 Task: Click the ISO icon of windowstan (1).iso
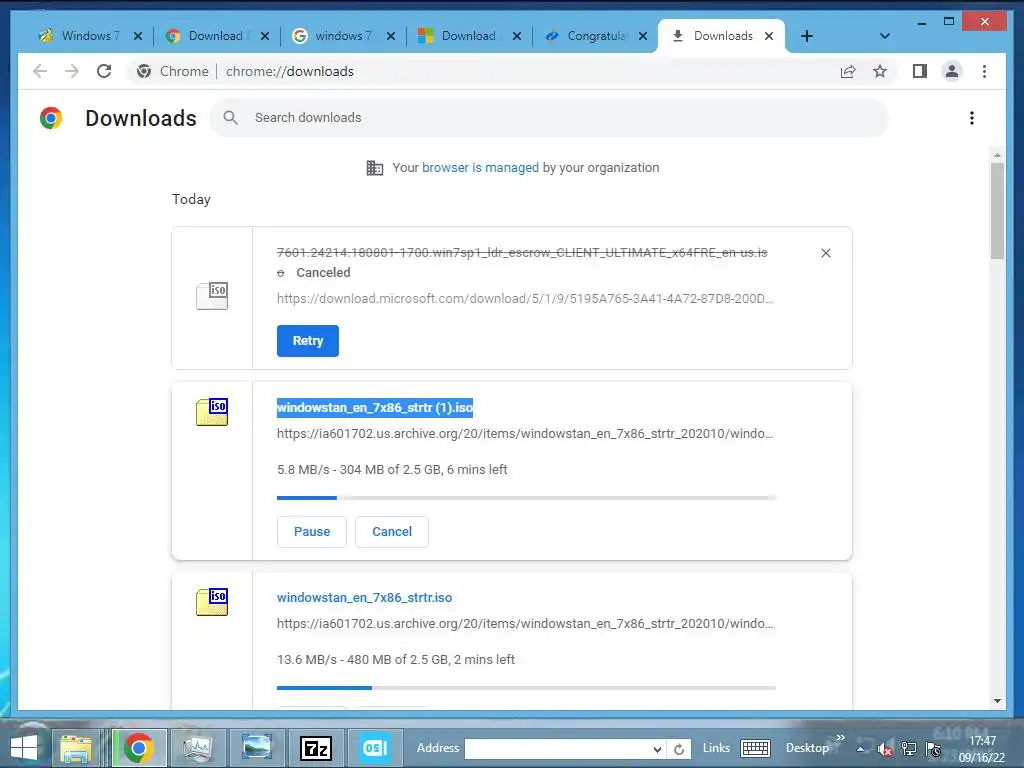[212, 411]
